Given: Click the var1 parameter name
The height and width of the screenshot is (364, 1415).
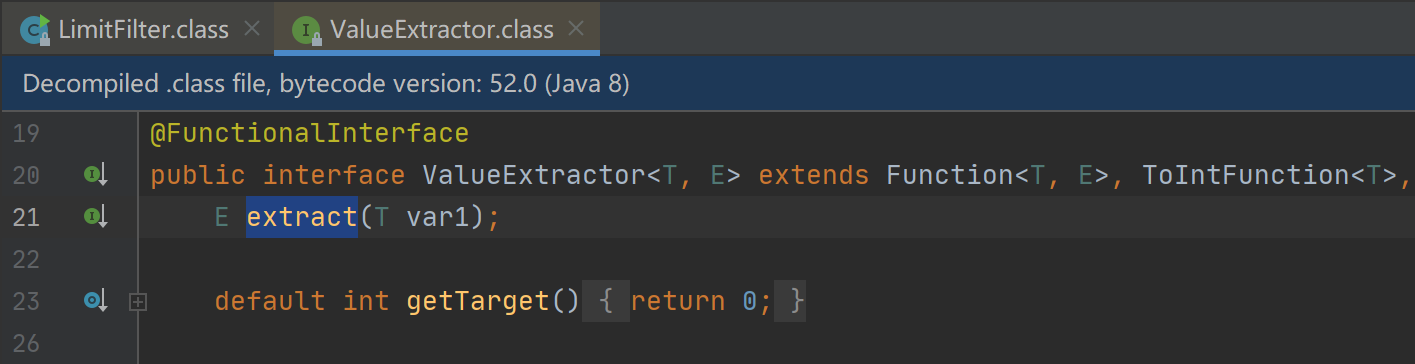Looking at the screenshot, I should click(437, 217).
